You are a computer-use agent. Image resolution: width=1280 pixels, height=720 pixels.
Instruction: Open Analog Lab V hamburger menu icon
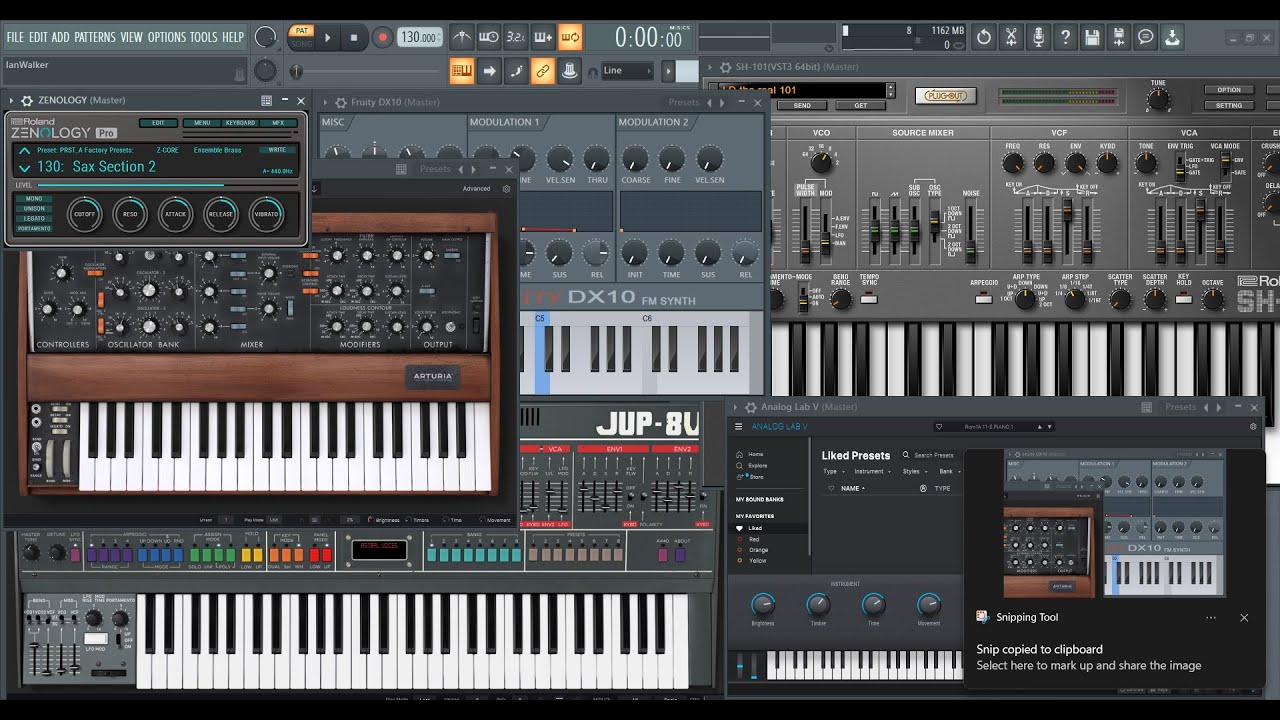click(x=739, y=426)
